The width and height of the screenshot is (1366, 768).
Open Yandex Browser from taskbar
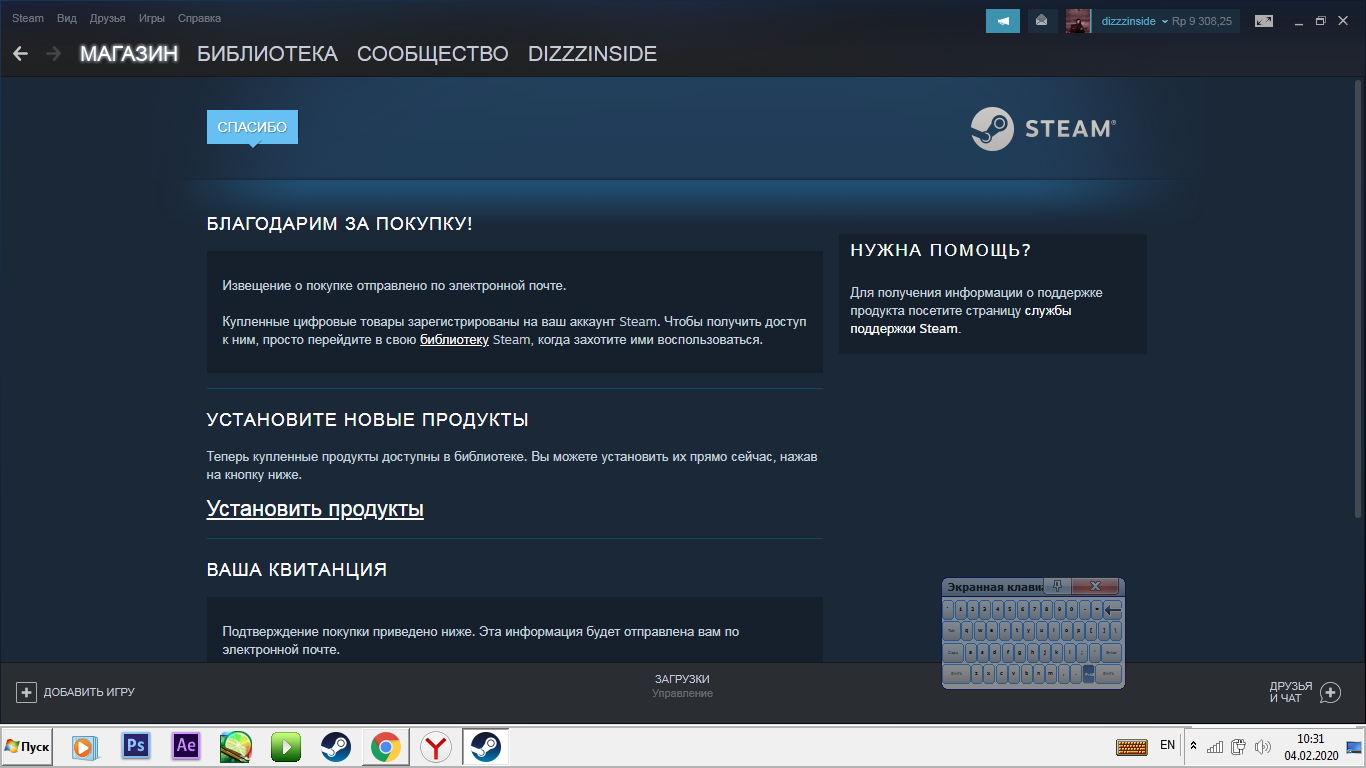click(436, 747)
